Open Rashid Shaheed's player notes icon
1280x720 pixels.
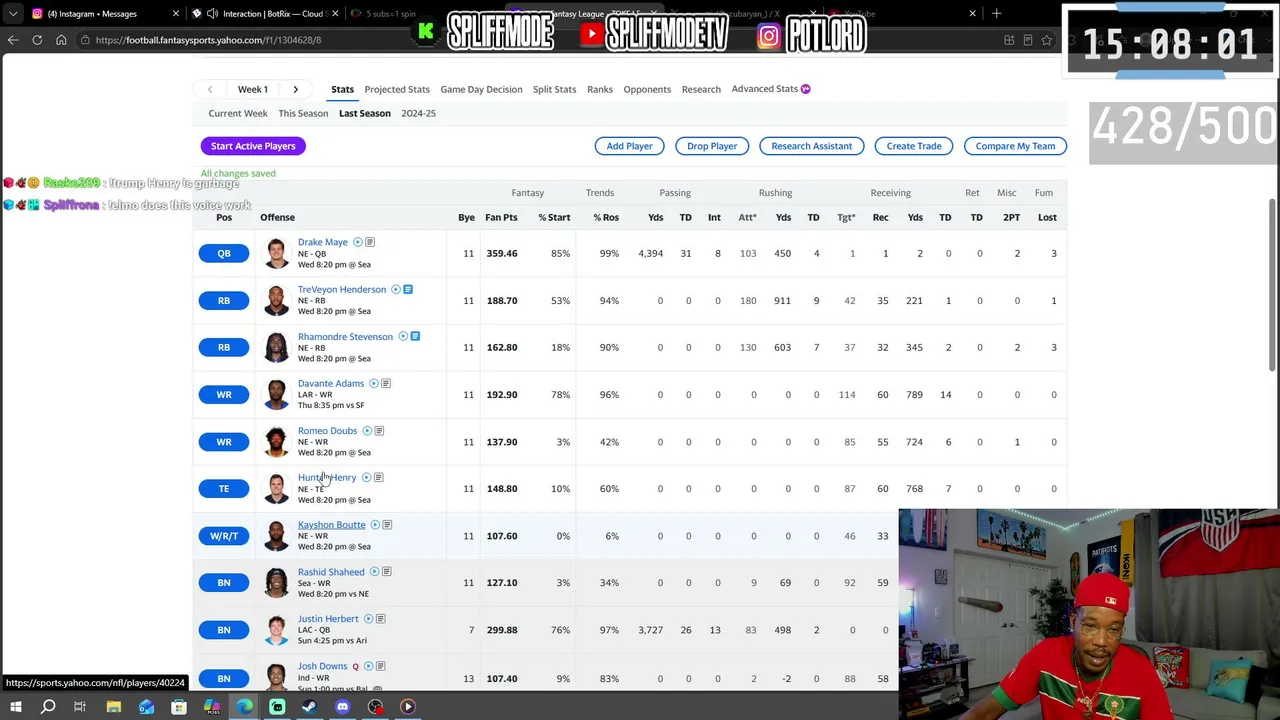point(386,571)
